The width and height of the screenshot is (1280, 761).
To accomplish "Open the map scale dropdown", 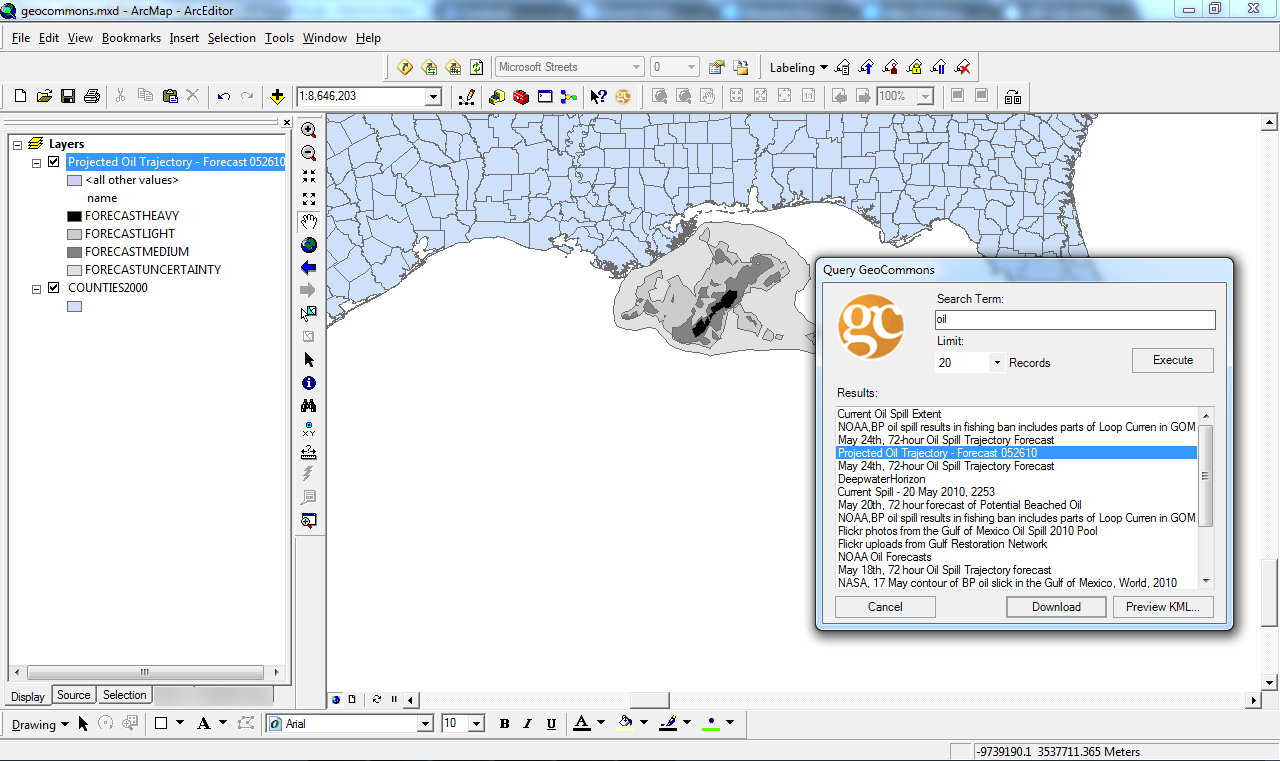I will (433, 97).
